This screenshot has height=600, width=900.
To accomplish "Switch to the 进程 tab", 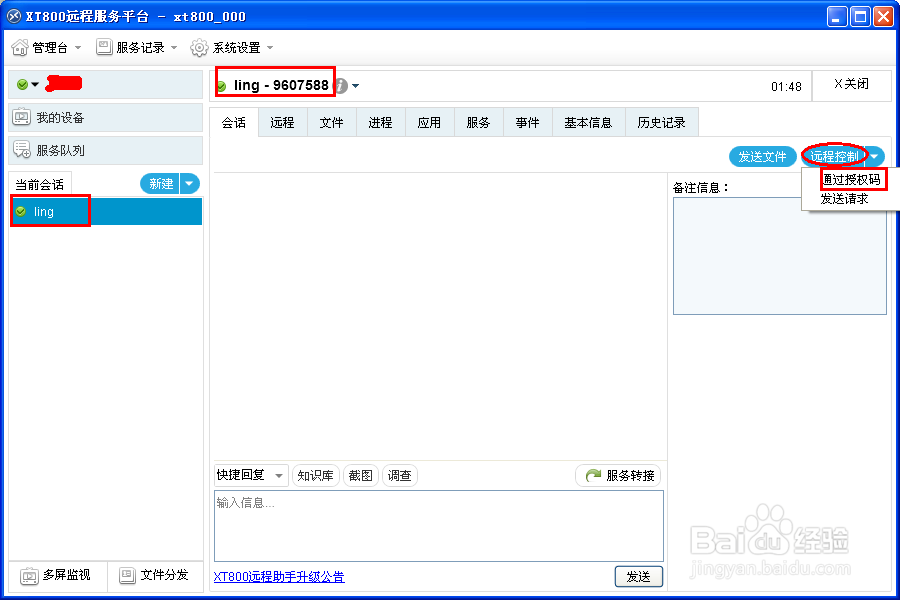I will [380, 121].
